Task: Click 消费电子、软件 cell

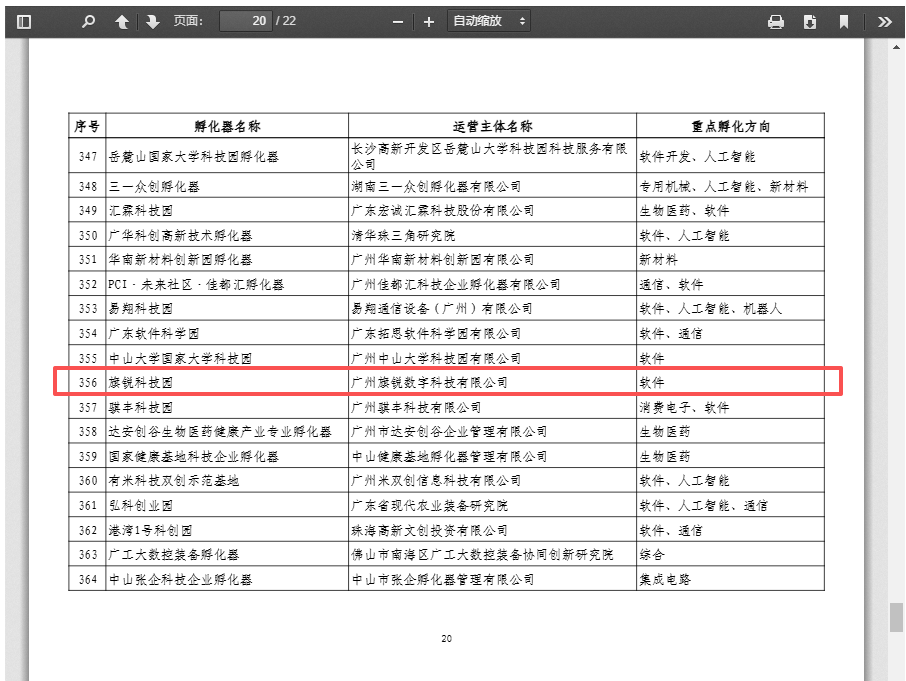Action: (x=730, y=407)
